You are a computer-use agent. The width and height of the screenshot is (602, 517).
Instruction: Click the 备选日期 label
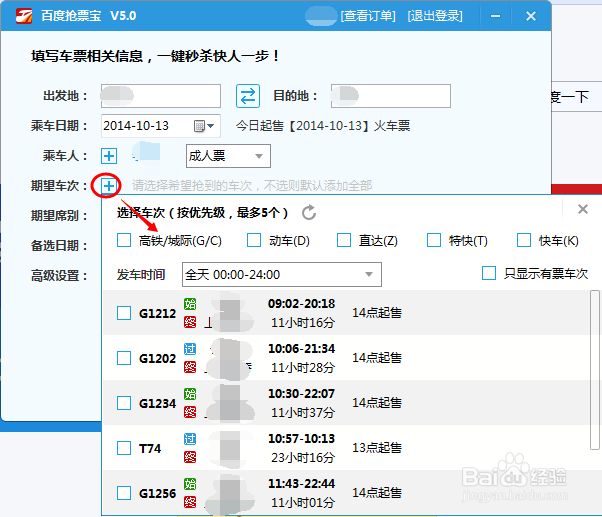[x=59, y=246]
